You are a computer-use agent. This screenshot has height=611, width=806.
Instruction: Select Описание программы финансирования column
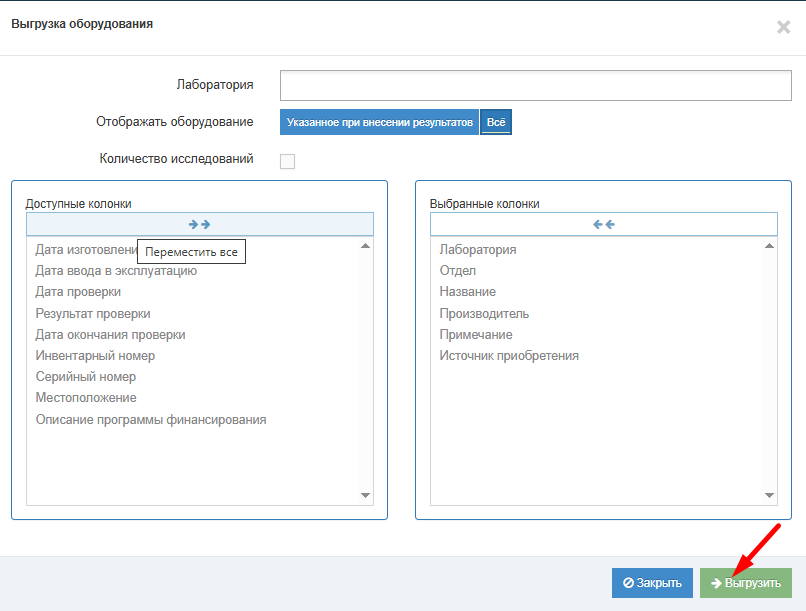pyautogui.click(x=151, y=420)
